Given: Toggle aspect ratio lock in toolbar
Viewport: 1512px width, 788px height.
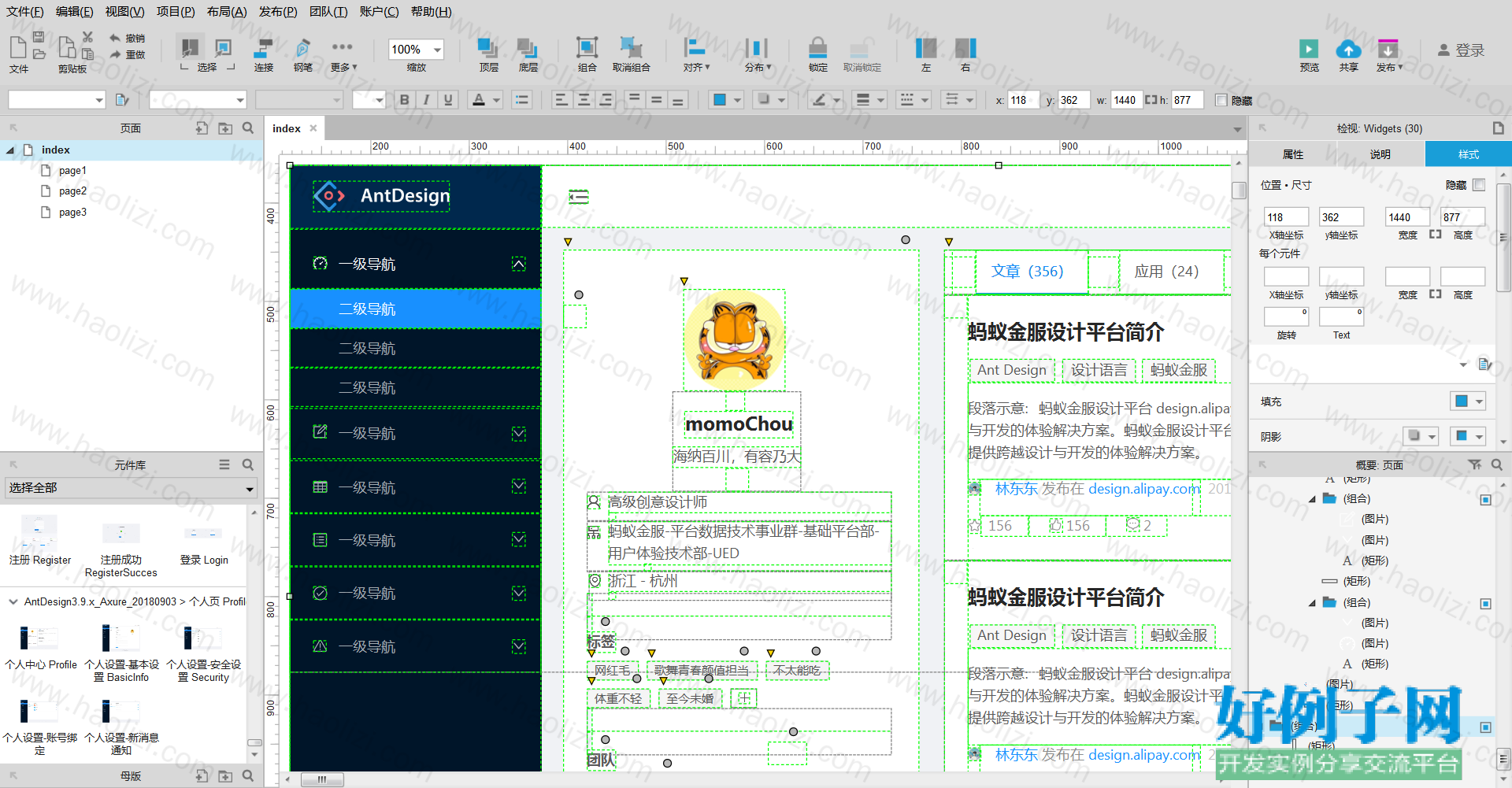Looking at the screenshot, I should point(1151,100).
